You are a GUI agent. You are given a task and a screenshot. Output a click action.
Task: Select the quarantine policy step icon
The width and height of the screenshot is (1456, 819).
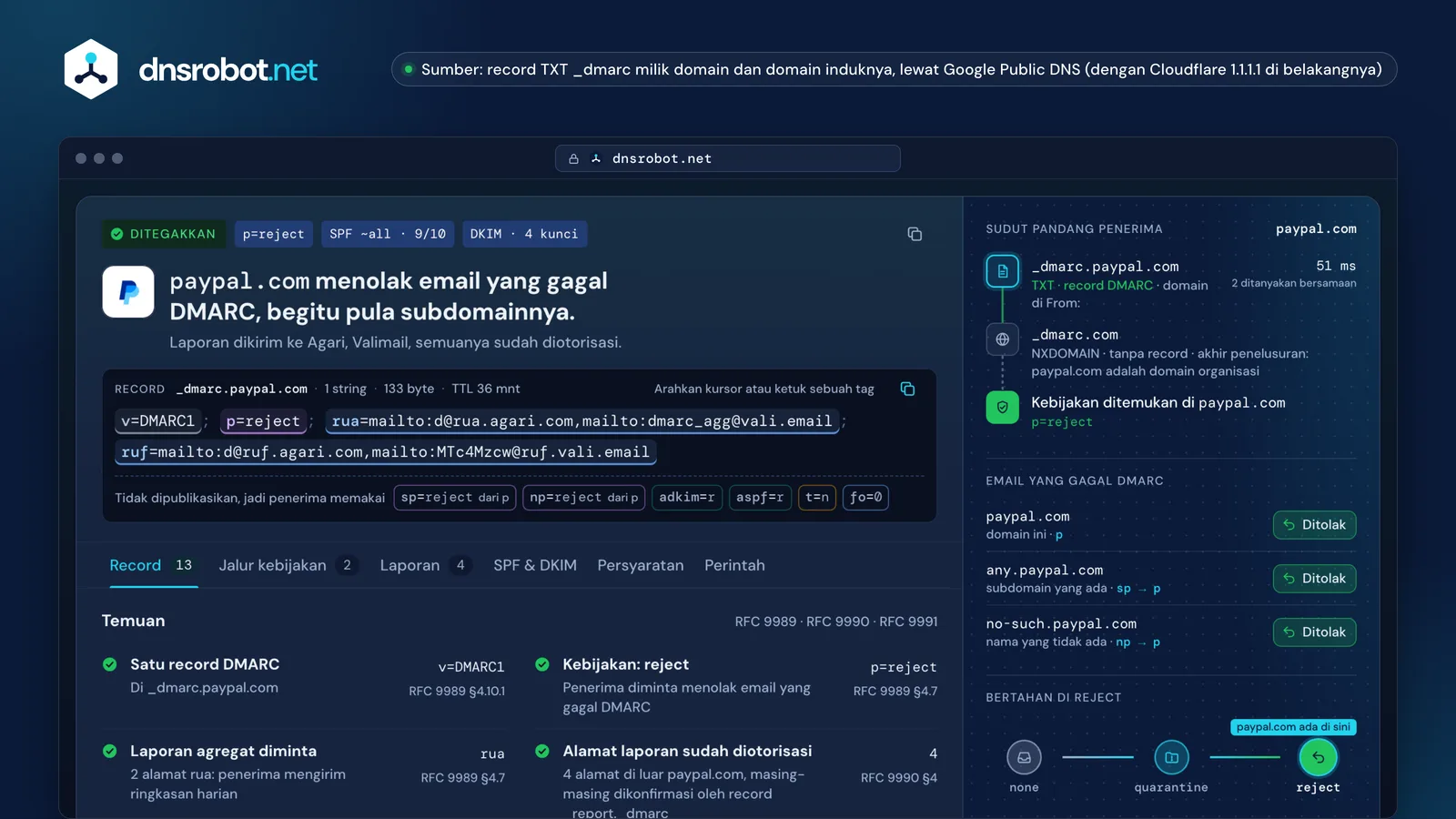point(1171,757)
